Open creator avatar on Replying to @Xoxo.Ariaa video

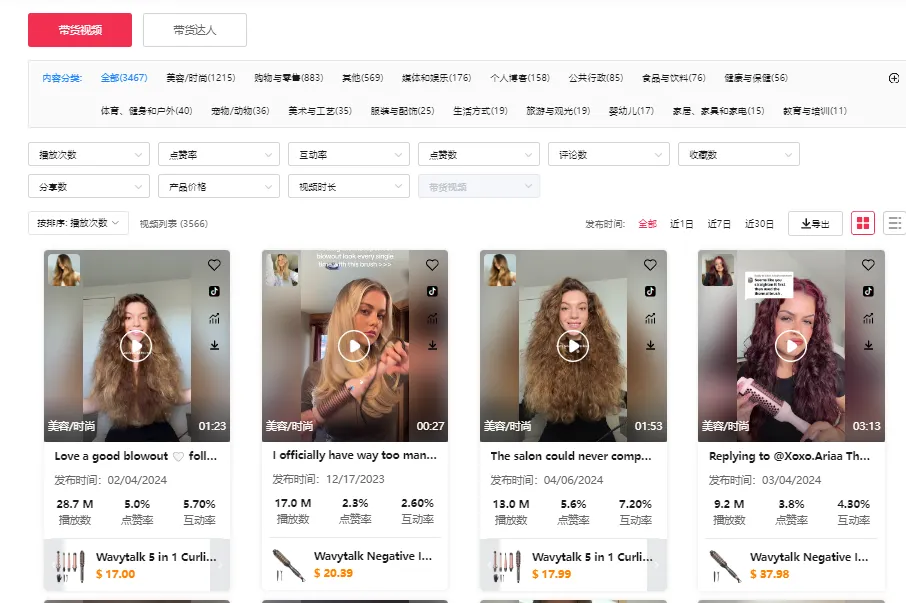(718, 270)
